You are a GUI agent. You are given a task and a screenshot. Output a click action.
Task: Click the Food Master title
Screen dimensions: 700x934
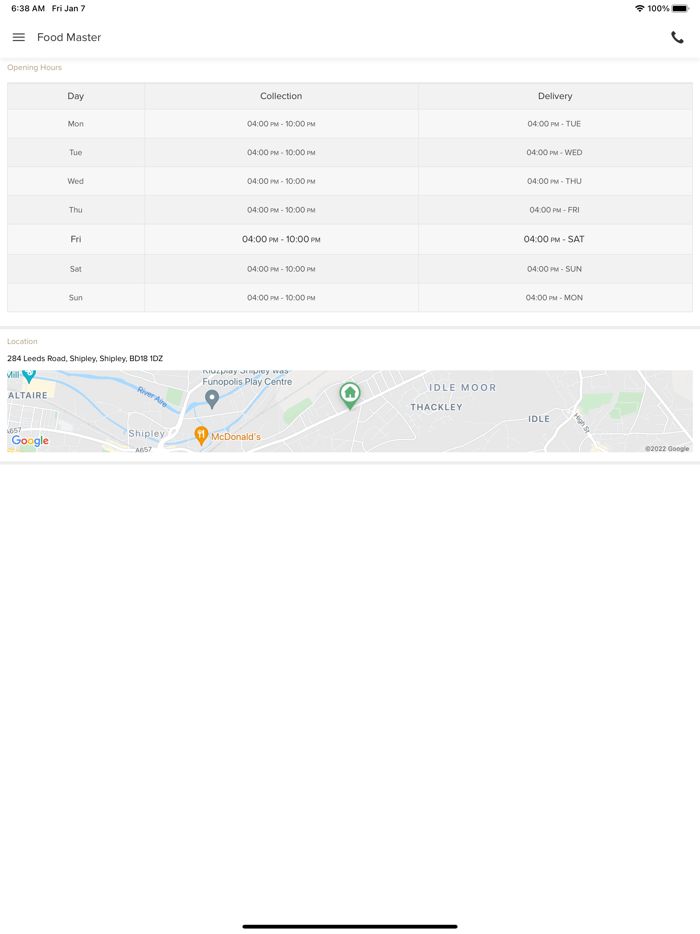click(69, 38)
